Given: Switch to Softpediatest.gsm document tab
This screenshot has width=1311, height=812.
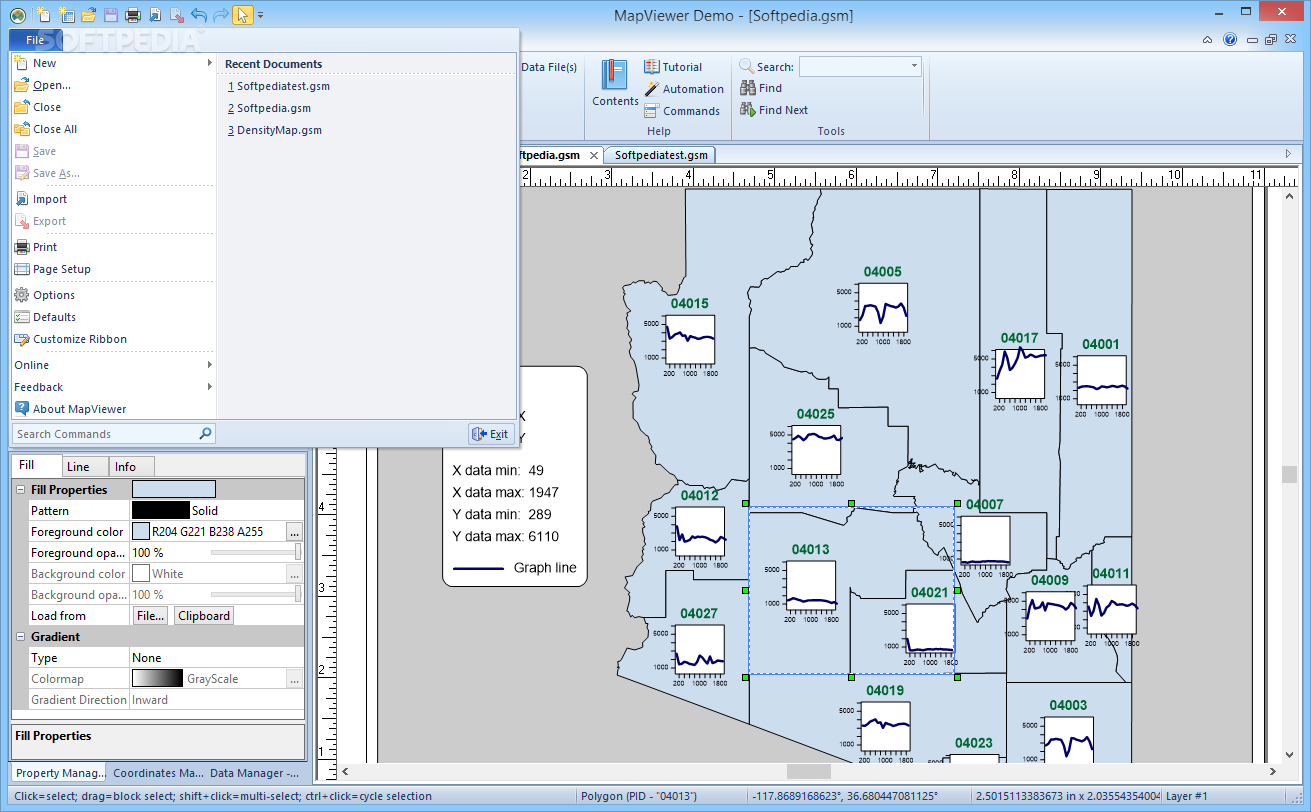Looking at the screenshot, I should click(x=661, y=155).
